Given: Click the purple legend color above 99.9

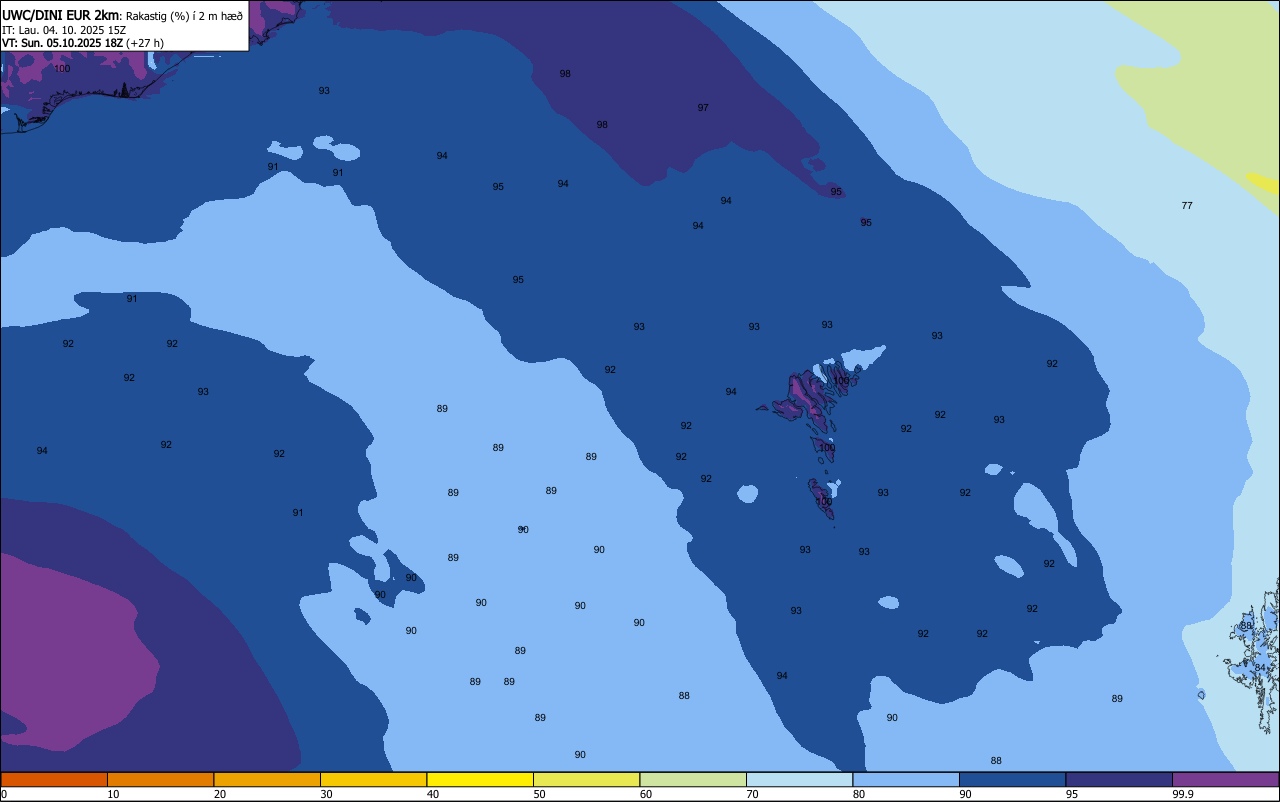Looking at the screenshot, I should 1225,779.
